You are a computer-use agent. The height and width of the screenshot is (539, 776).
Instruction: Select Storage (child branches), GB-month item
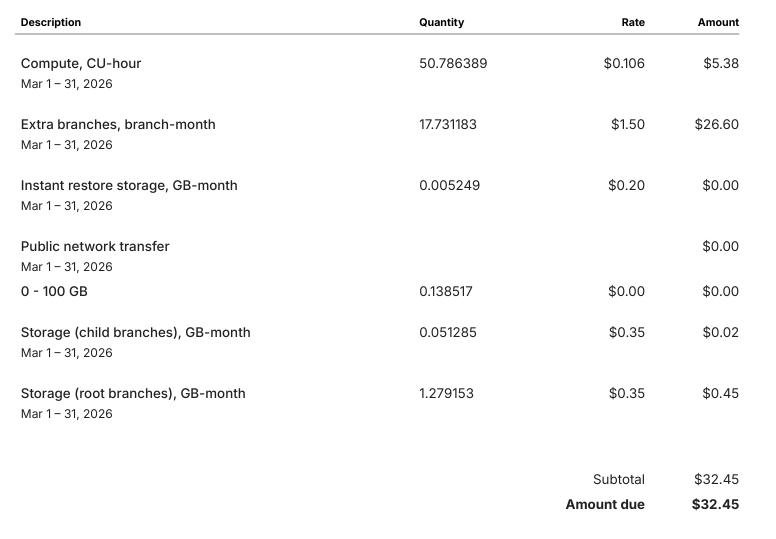135,332
